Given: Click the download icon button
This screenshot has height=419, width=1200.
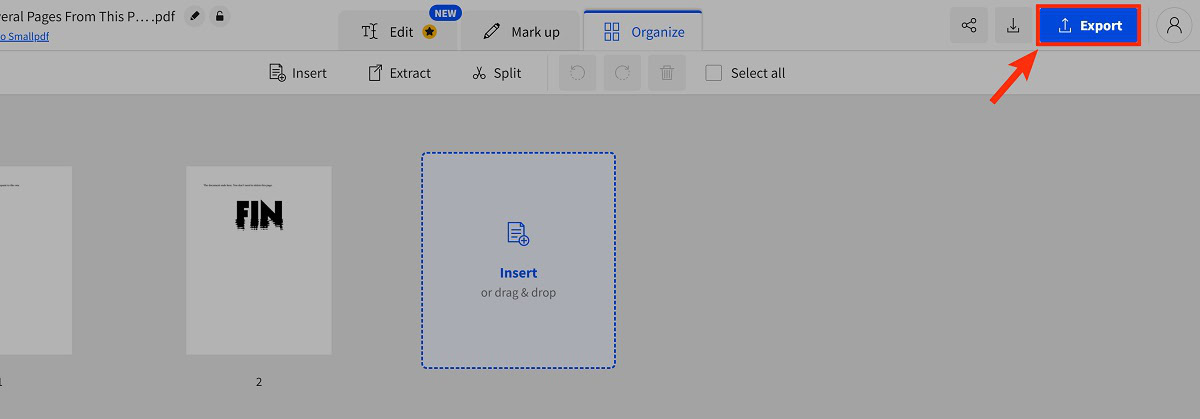Looking at the screenshot, I should point(1013,26).
